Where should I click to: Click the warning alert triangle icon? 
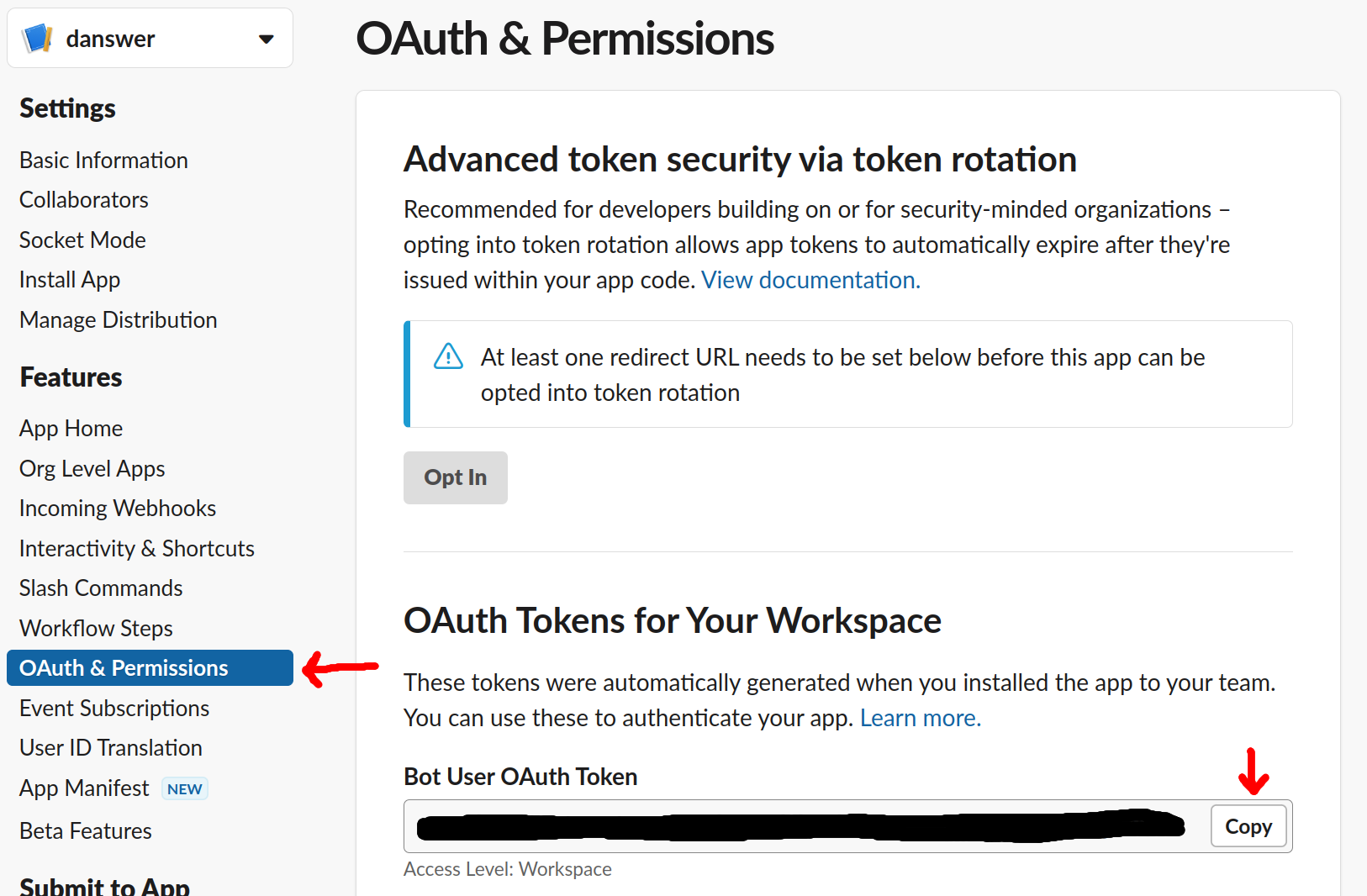(x=448, y=356)
